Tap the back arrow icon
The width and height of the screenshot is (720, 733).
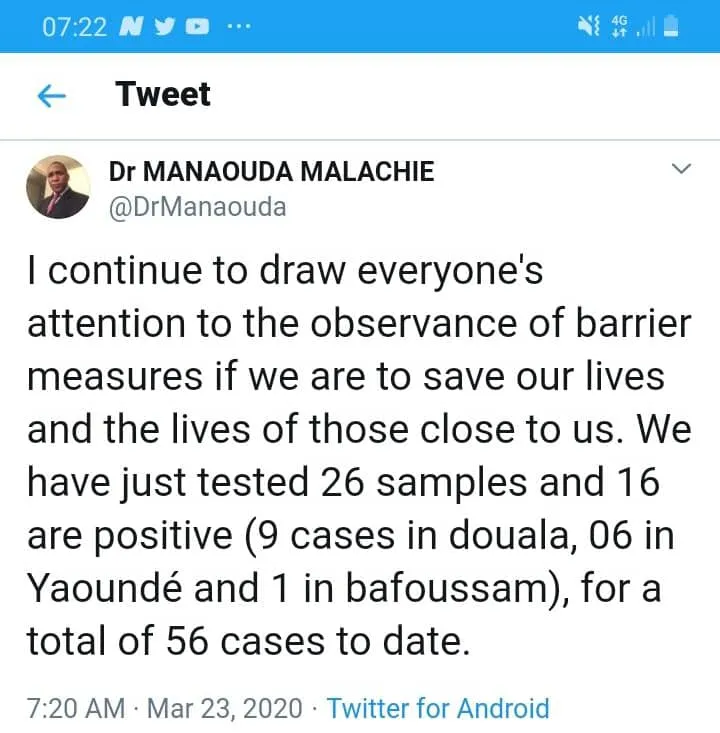click(51, 97)
